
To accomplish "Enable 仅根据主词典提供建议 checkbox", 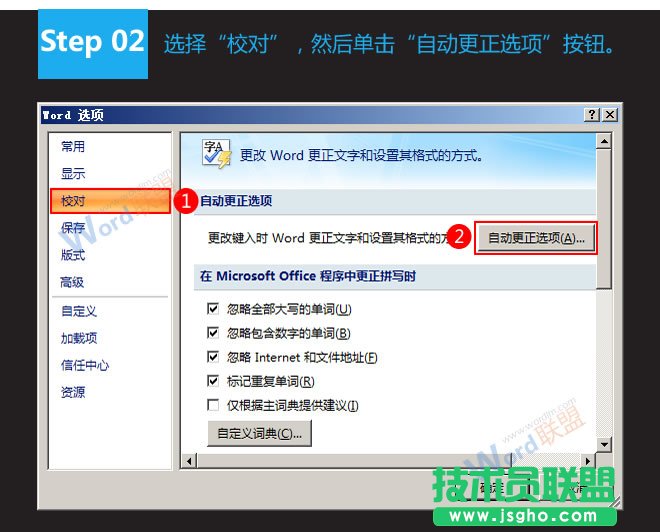I will tap(212, 405).
